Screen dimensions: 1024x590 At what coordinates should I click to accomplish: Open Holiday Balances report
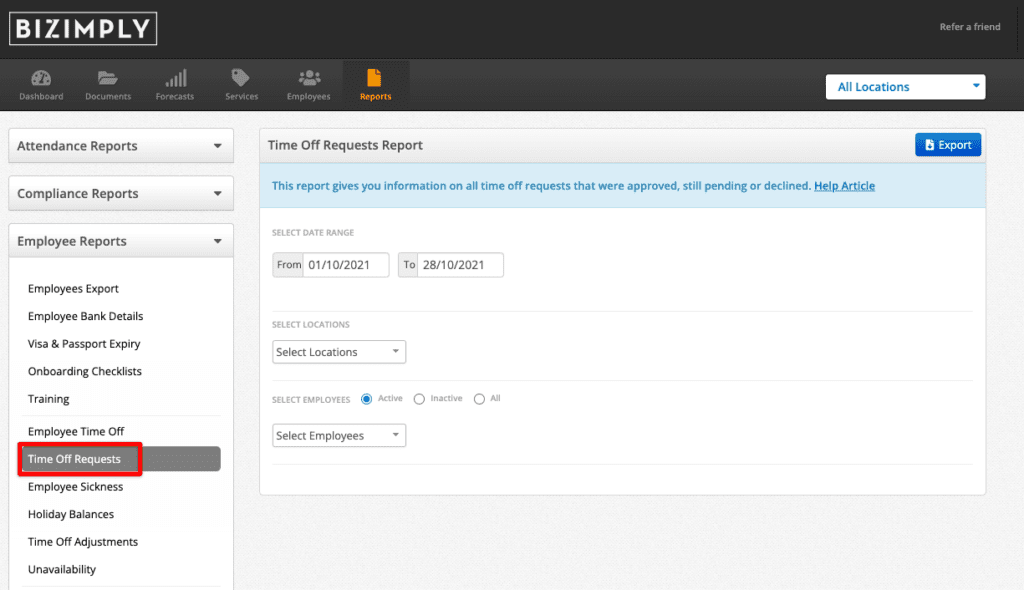71,514
